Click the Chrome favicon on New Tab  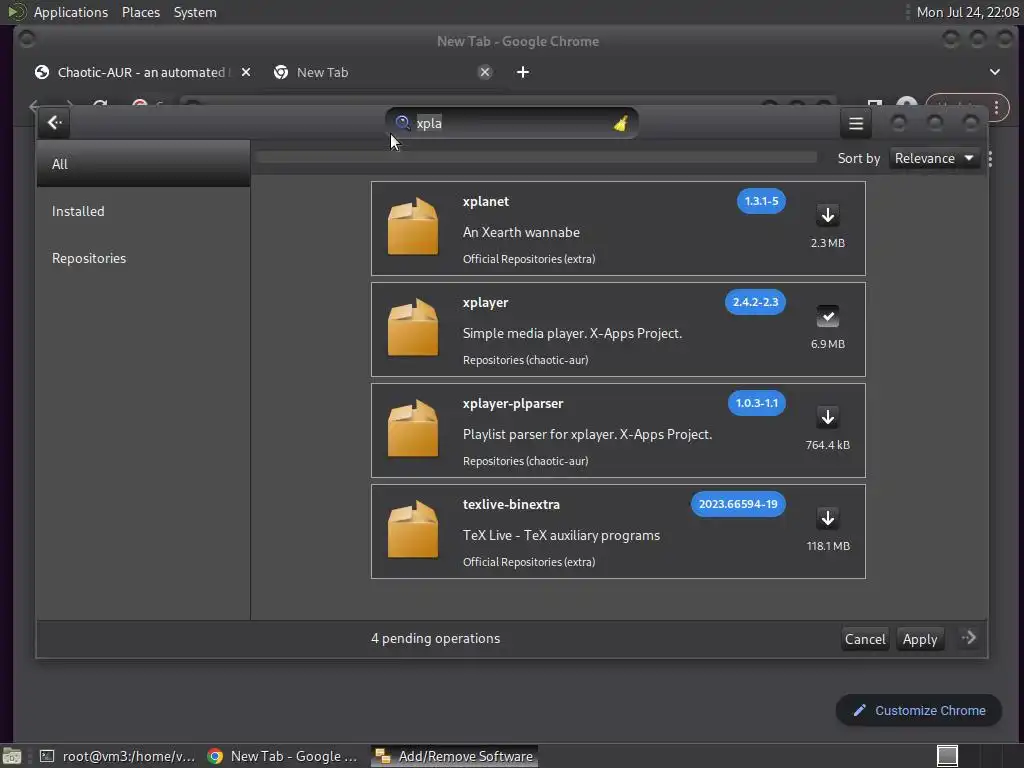tap(281, 72)
